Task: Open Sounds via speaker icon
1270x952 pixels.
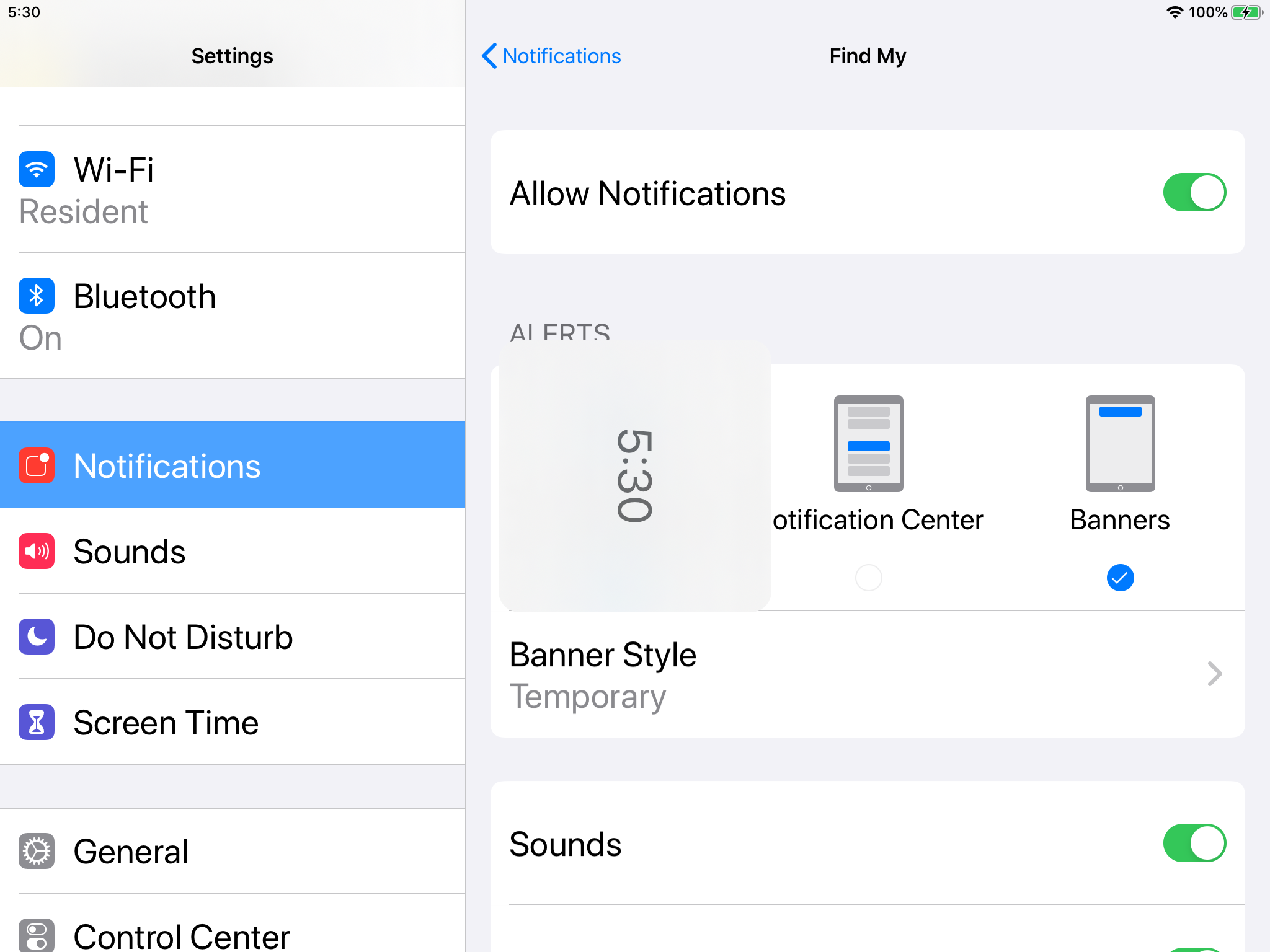Action: pyautogui.click(x=37, y=551)
